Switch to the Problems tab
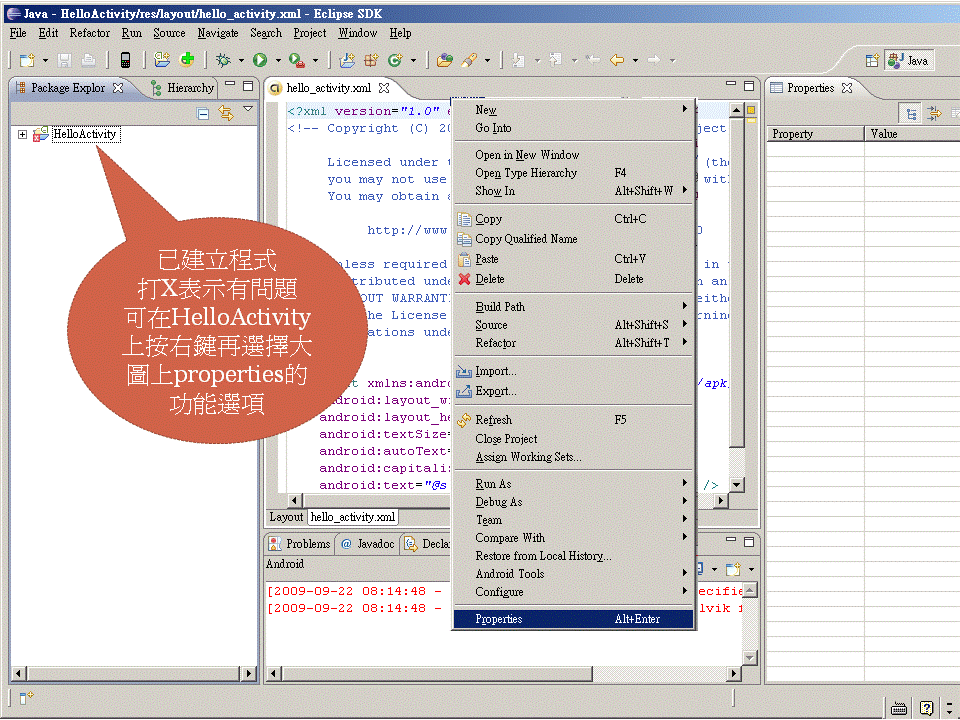Image resolution: width=960 pixels, height=720 pixels. click(300, 544)
